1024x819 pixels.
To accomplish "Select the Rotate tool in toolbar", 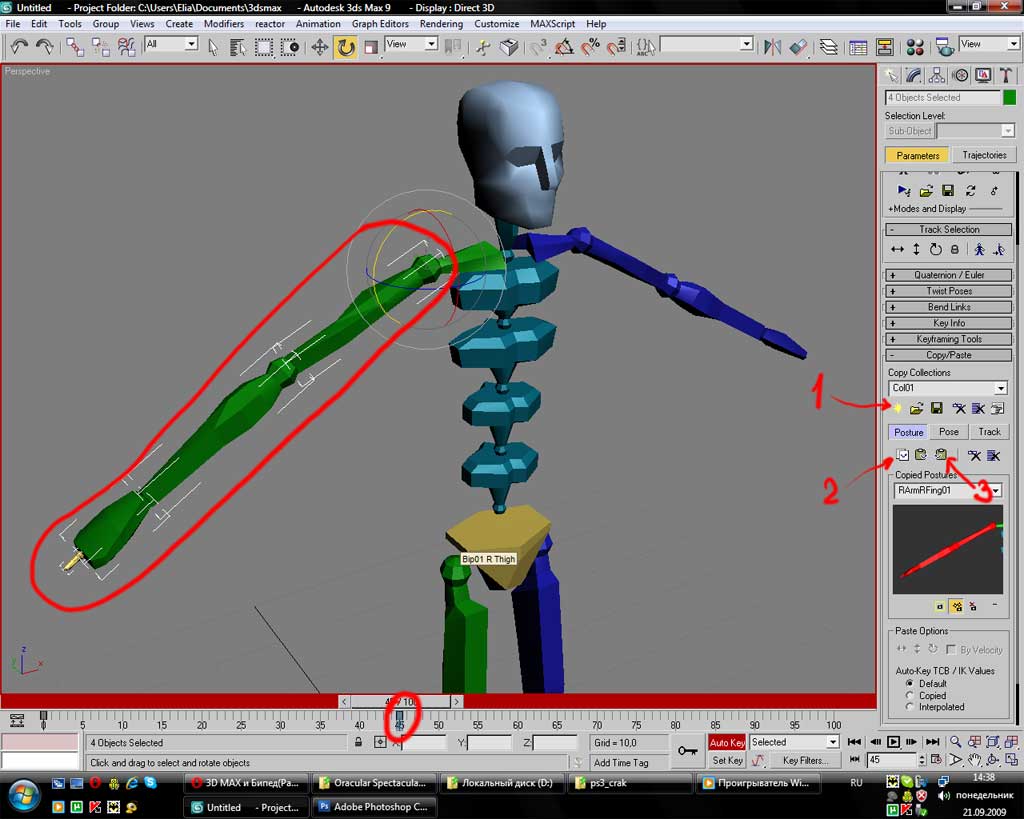I will pyautogui.click(x=345, y=46).
